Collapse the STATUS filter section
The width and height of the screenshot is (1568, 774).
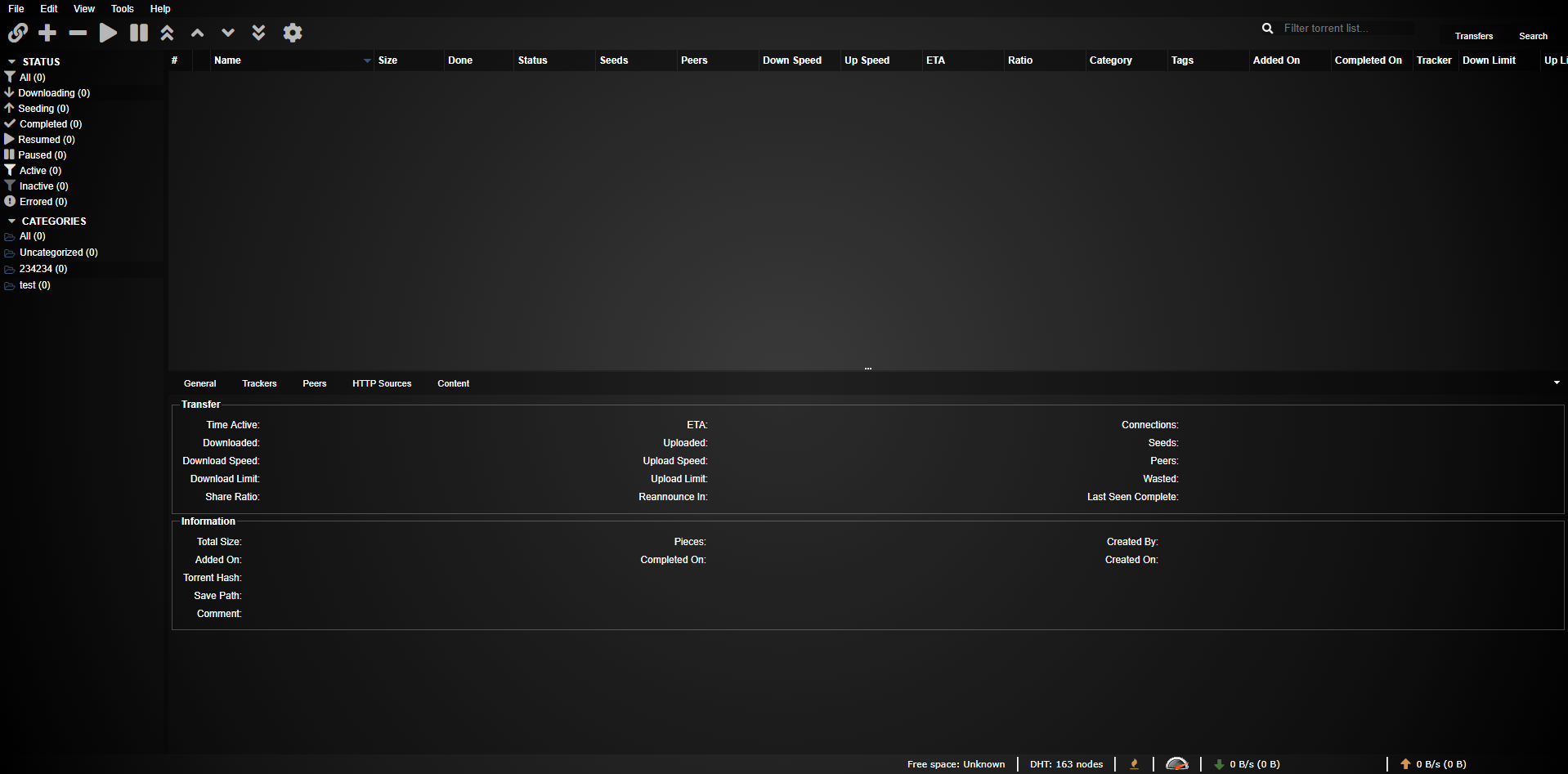(12, 62)
